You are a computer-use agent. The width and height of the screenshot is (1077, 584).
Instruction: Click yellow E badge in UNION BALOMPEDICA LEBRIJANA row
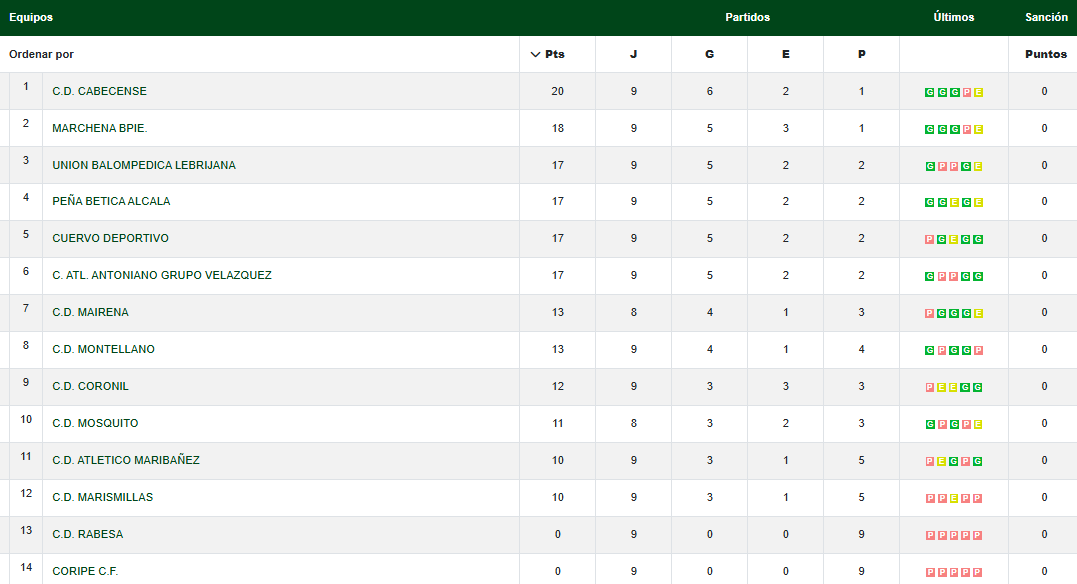[x=979, y=166]
